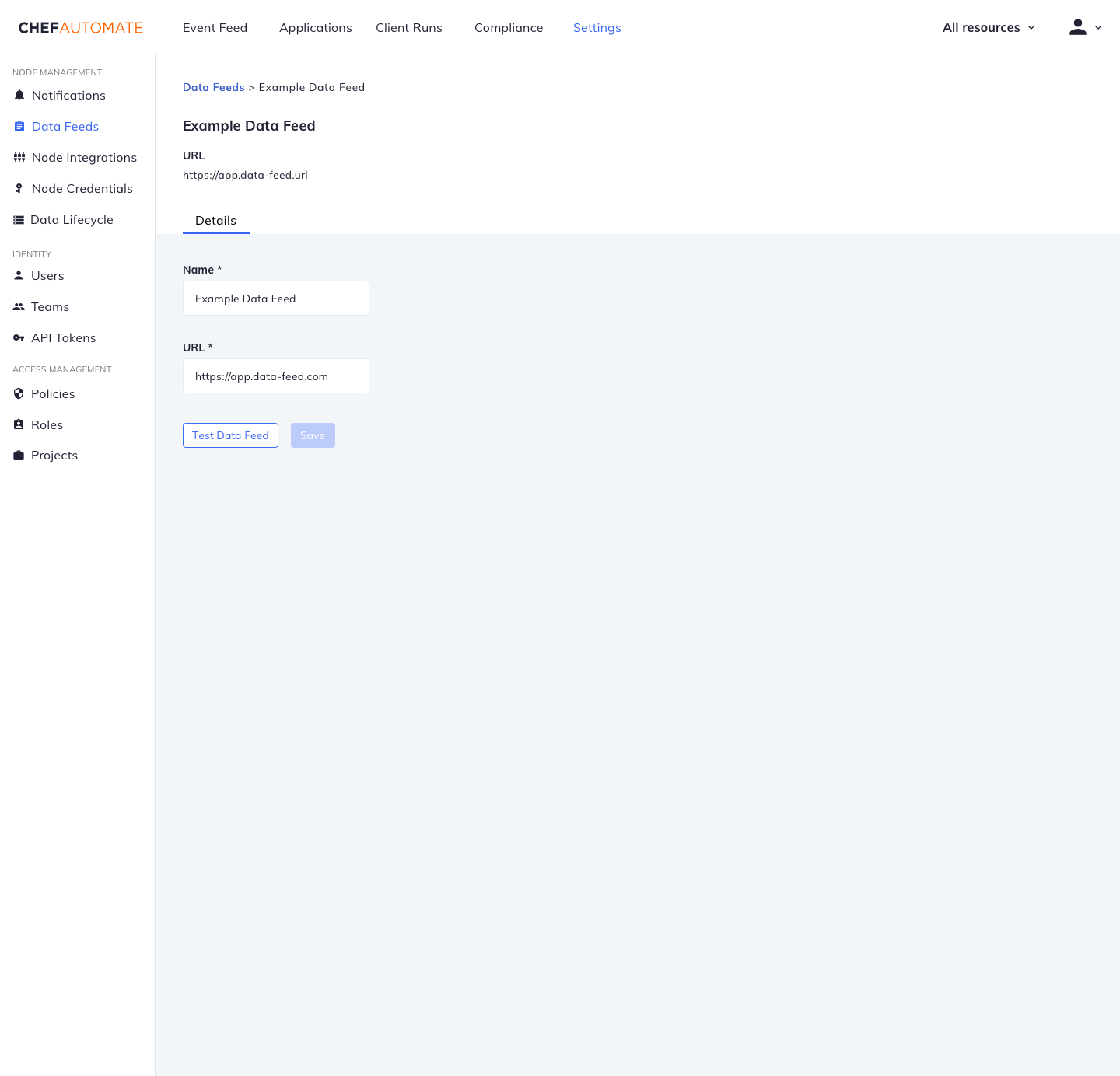Image resolution: width=1120 pixels, height=1076 pixels.
Task: Open Users via the person icon
Action: pos(19,275)
